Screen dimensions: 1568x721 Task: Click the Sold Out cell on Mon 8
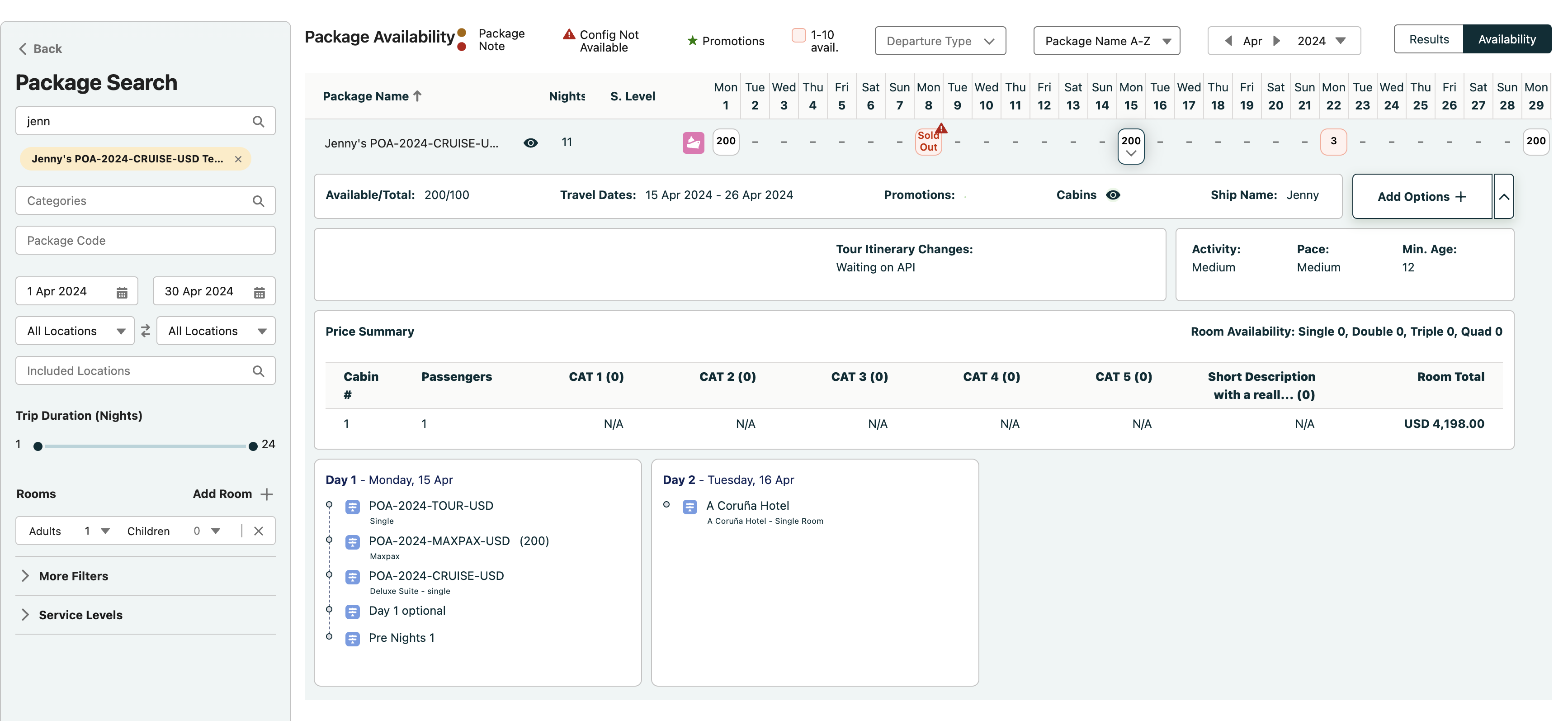(x=928, y=141)
